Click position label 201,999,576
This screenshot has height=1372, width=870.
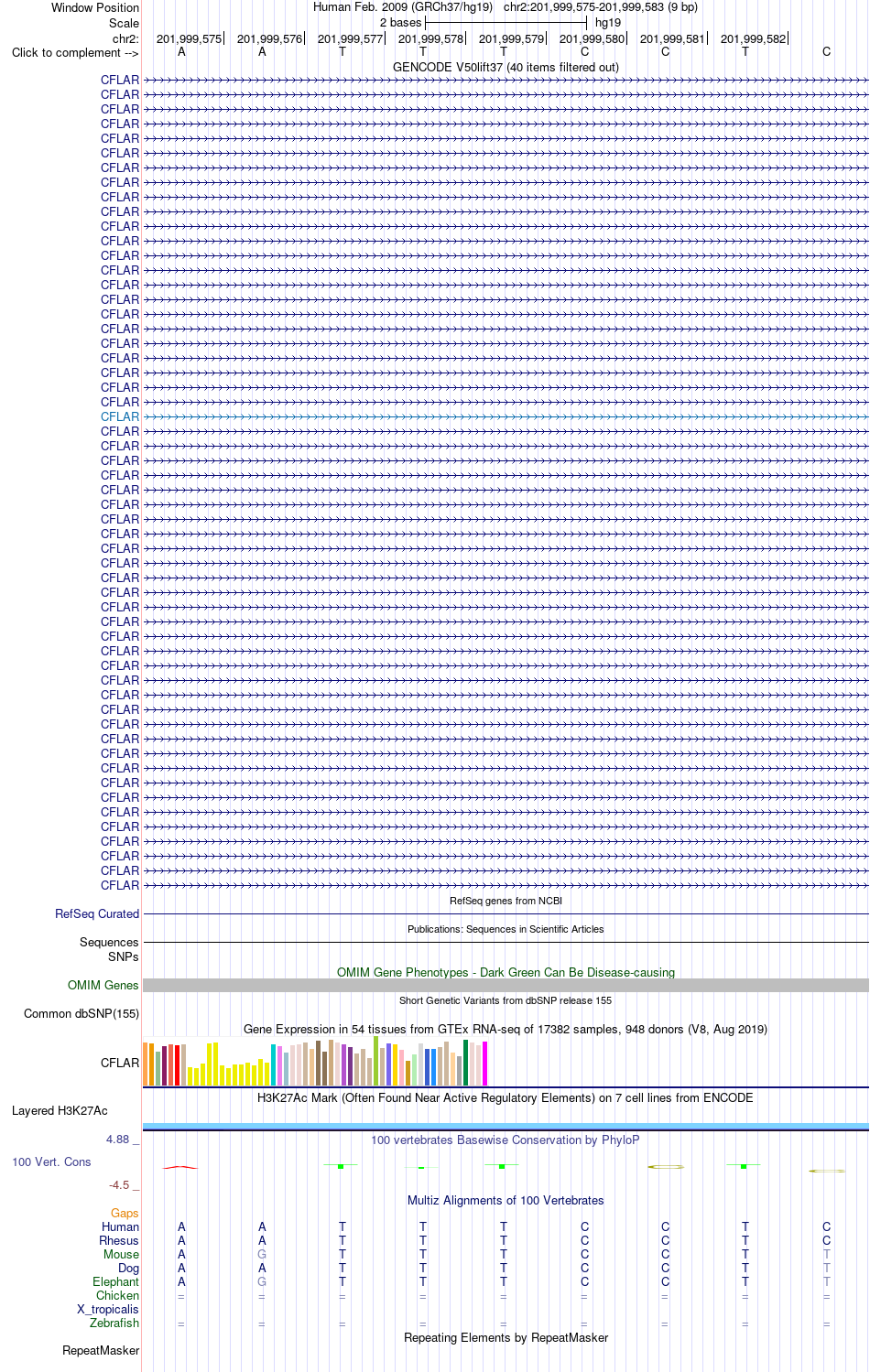tap(269, 38)
